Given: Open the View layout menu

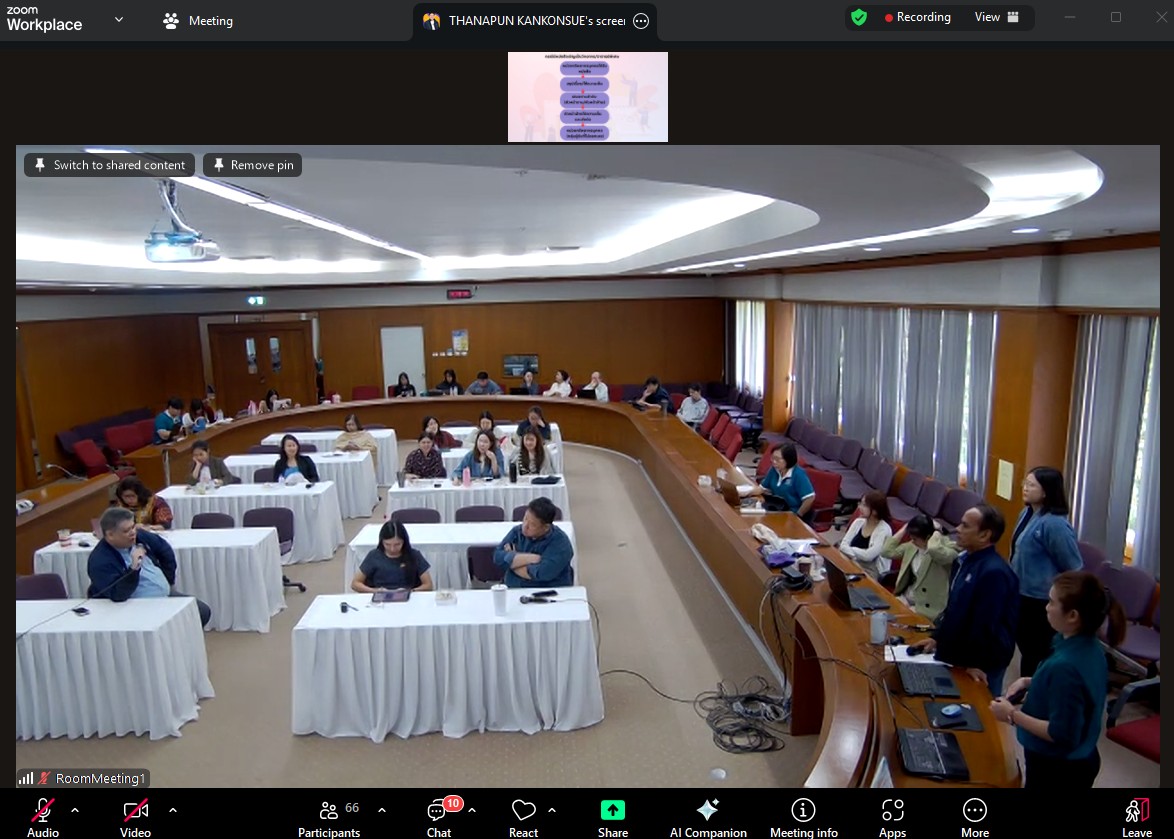Looking at the screenshot, I should [997, 17].
